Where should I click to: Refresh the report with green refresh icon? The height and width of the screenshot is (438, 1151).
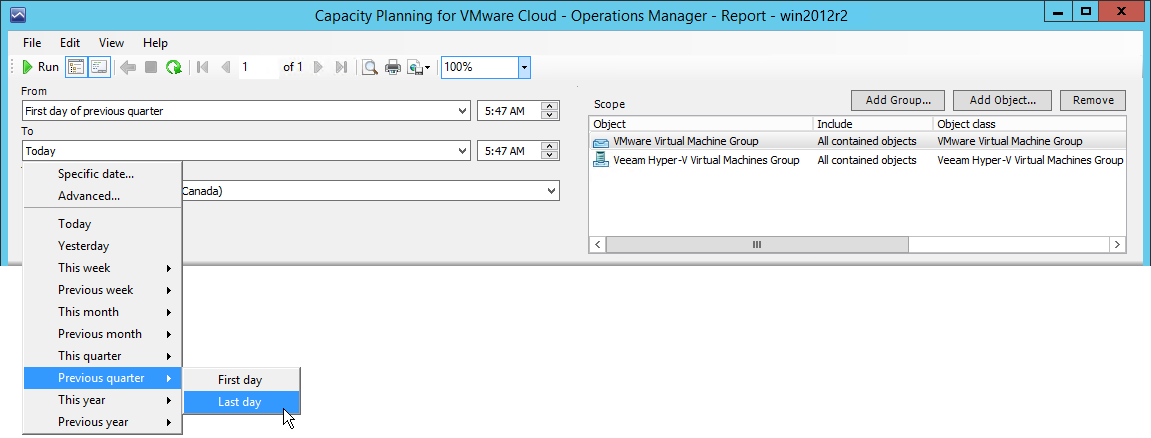coord(174,67)
